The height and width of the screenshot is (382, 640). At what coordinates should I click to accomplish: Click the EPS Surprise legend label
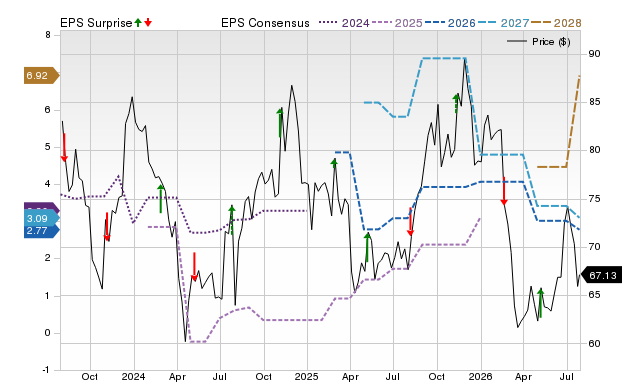[96, 23]
